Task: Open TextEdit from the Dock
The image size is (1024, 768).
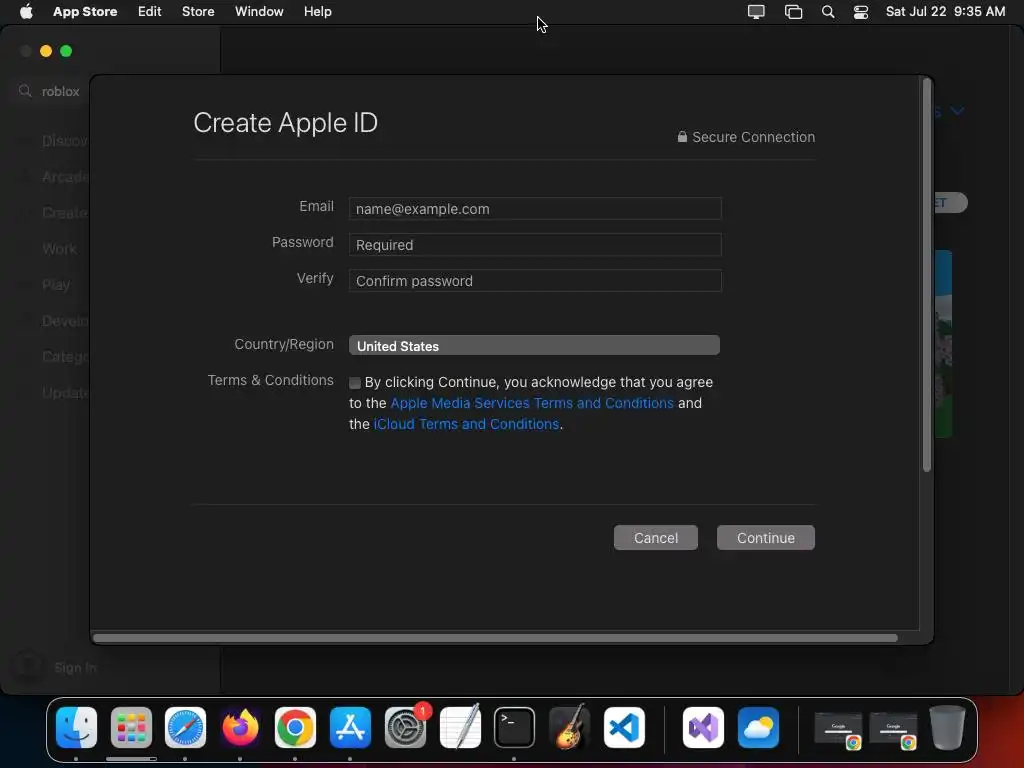Action: 460,728
